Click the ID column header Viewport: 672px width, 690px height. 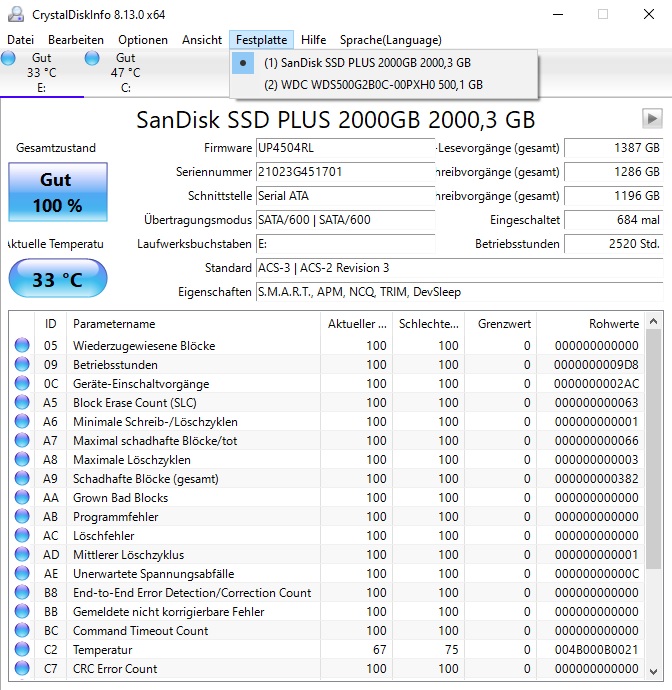(x=50, y=324)
